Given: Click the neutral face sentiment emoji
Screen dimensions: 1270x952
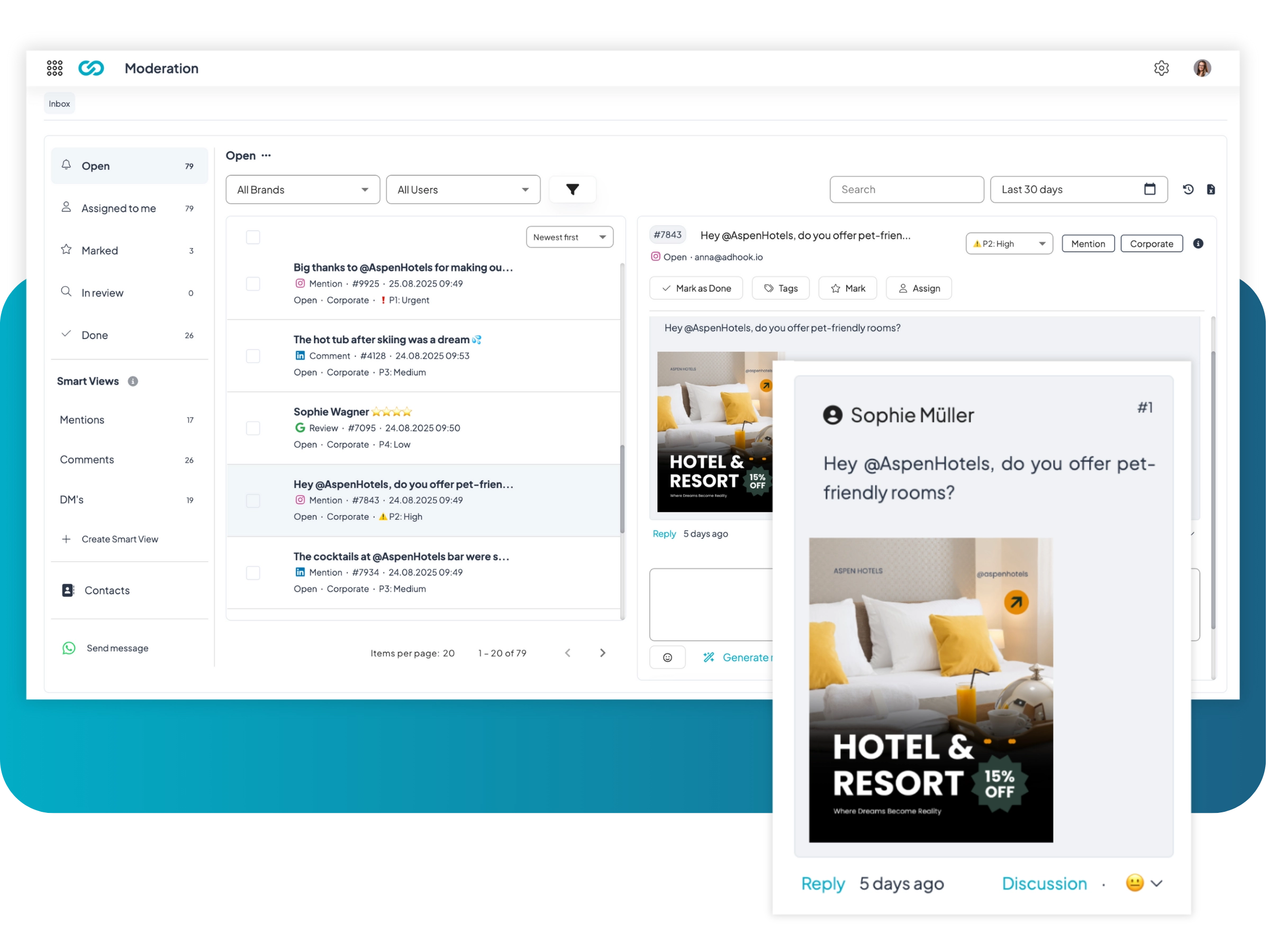Looking at the screenshot, I should [x=1135, y=883].
